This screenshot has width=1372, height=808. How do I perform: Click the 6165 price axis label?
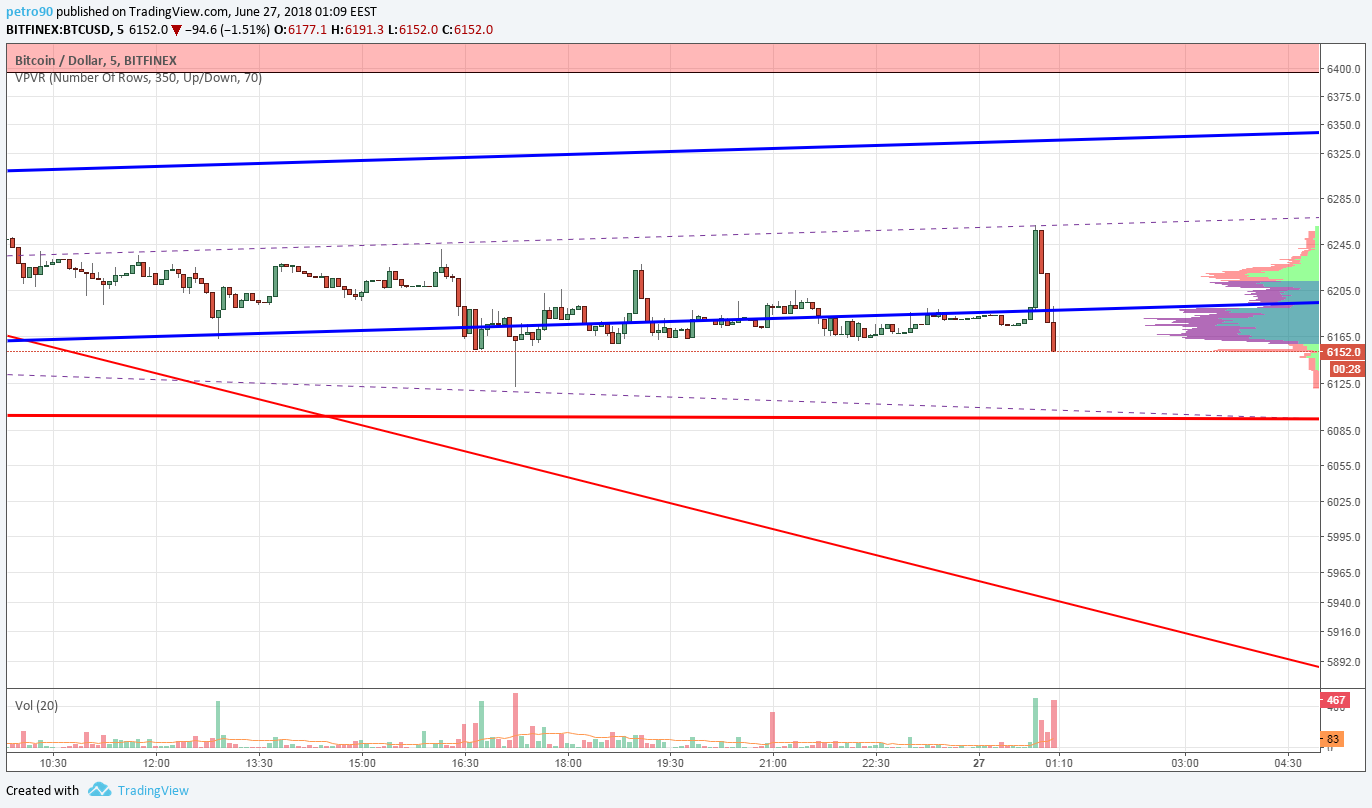pyautogui.click(x=1345, y=337)
